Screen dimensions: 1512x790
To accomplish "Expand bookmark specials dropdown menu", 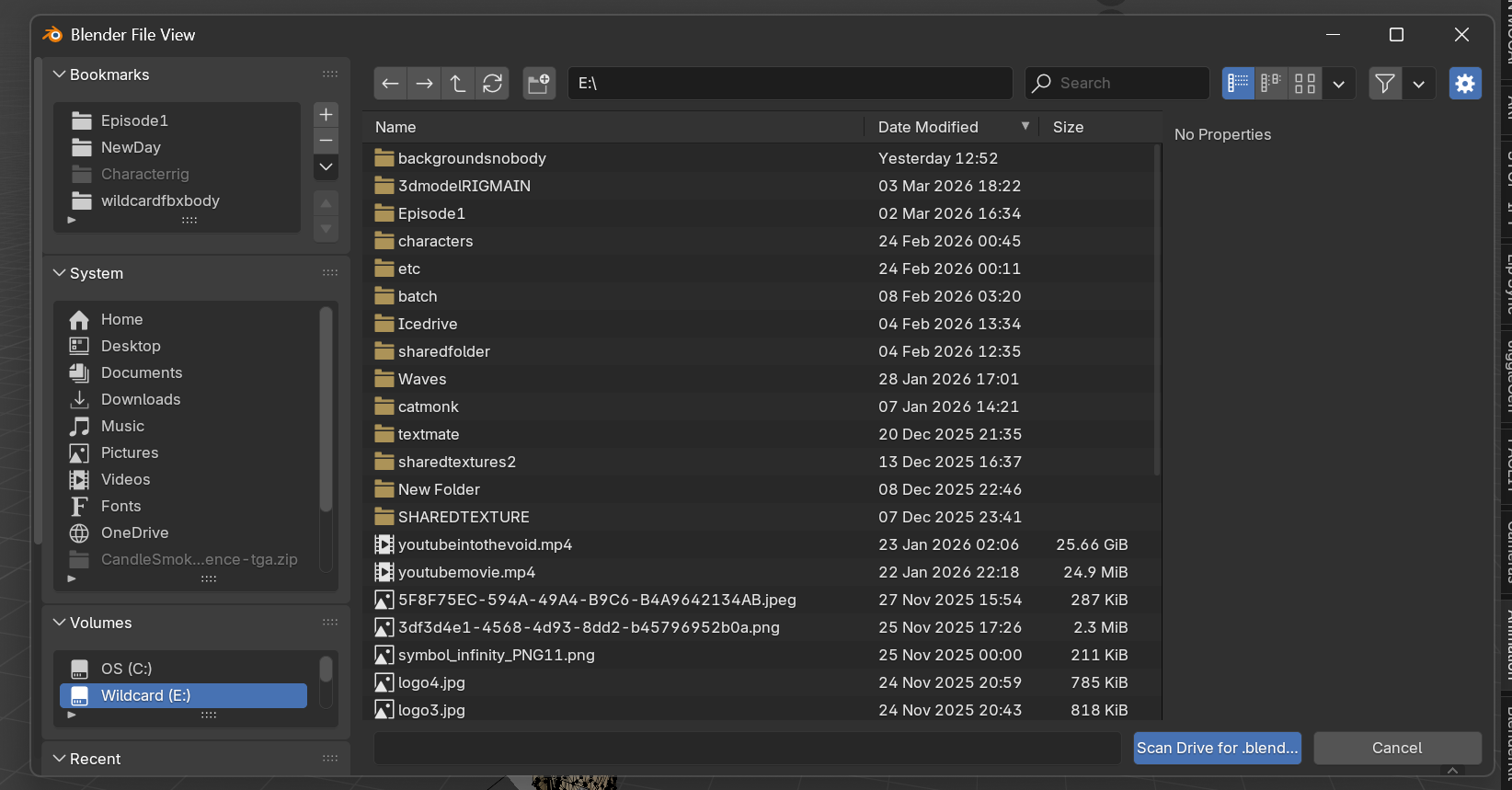I will 326,167.
